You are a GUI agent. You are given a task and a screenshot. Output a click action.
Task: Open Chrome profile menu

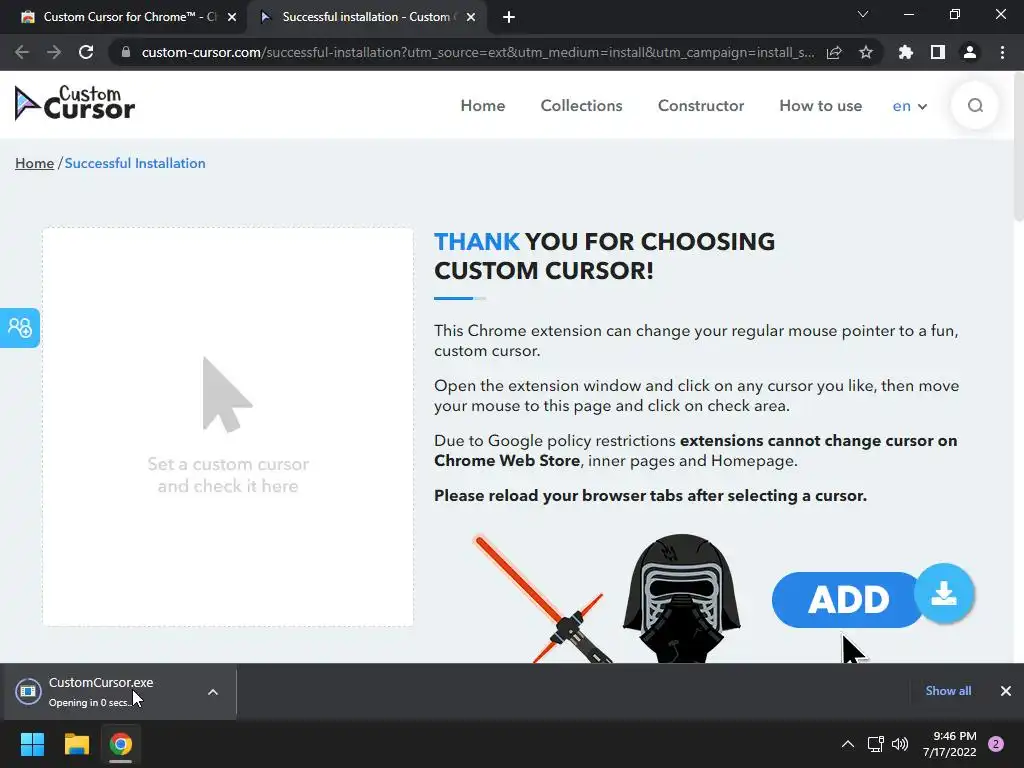tap(970, 52)
